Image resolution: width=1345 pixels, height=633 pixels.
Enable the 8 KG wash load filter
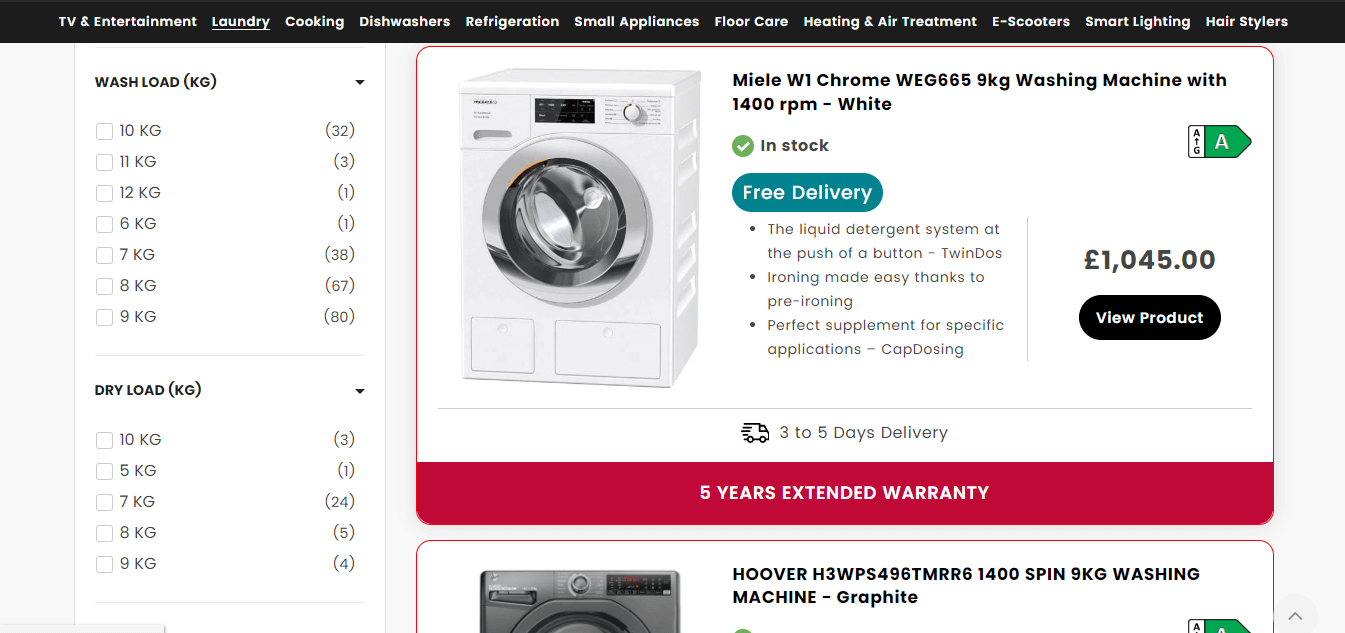click(x=104, y=286)
